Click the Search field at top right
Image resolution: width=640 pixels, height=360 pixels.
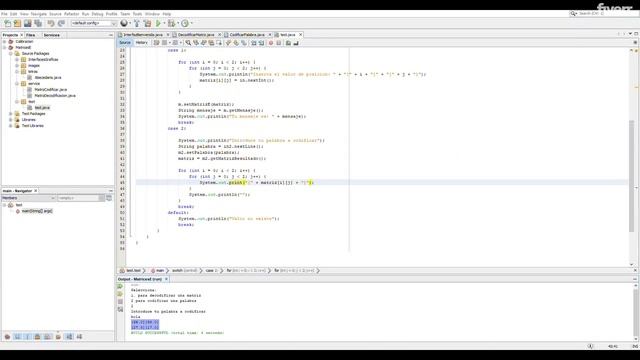point(603,14)
